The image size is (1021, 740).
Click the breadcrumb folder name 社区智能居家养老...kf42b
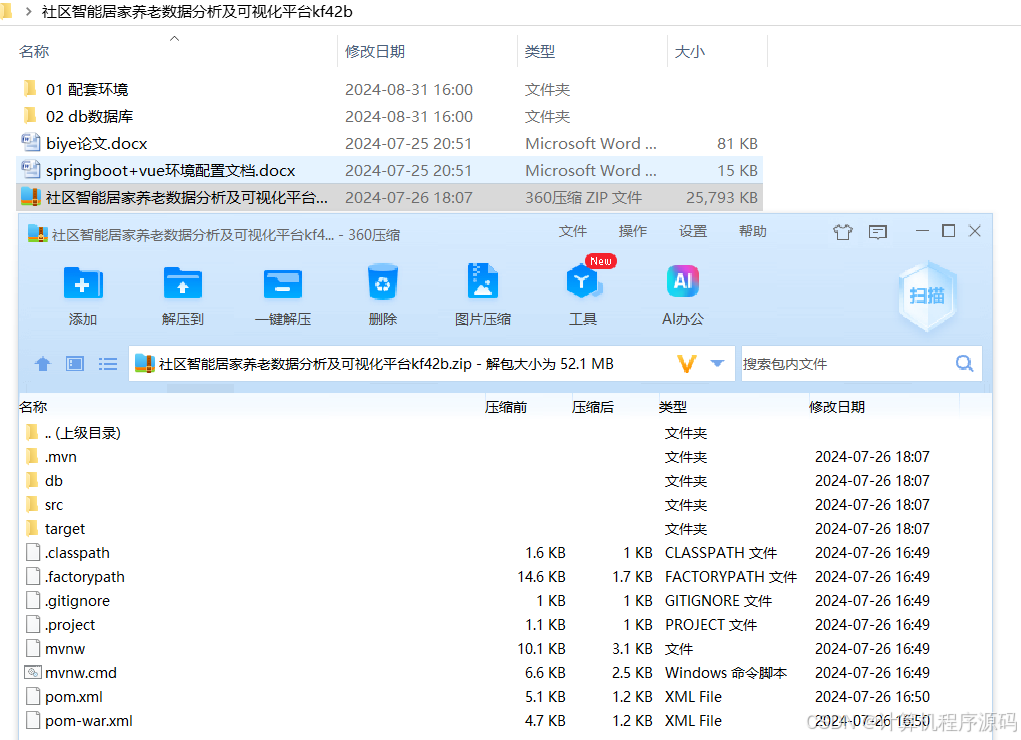(x=197, y=12)
